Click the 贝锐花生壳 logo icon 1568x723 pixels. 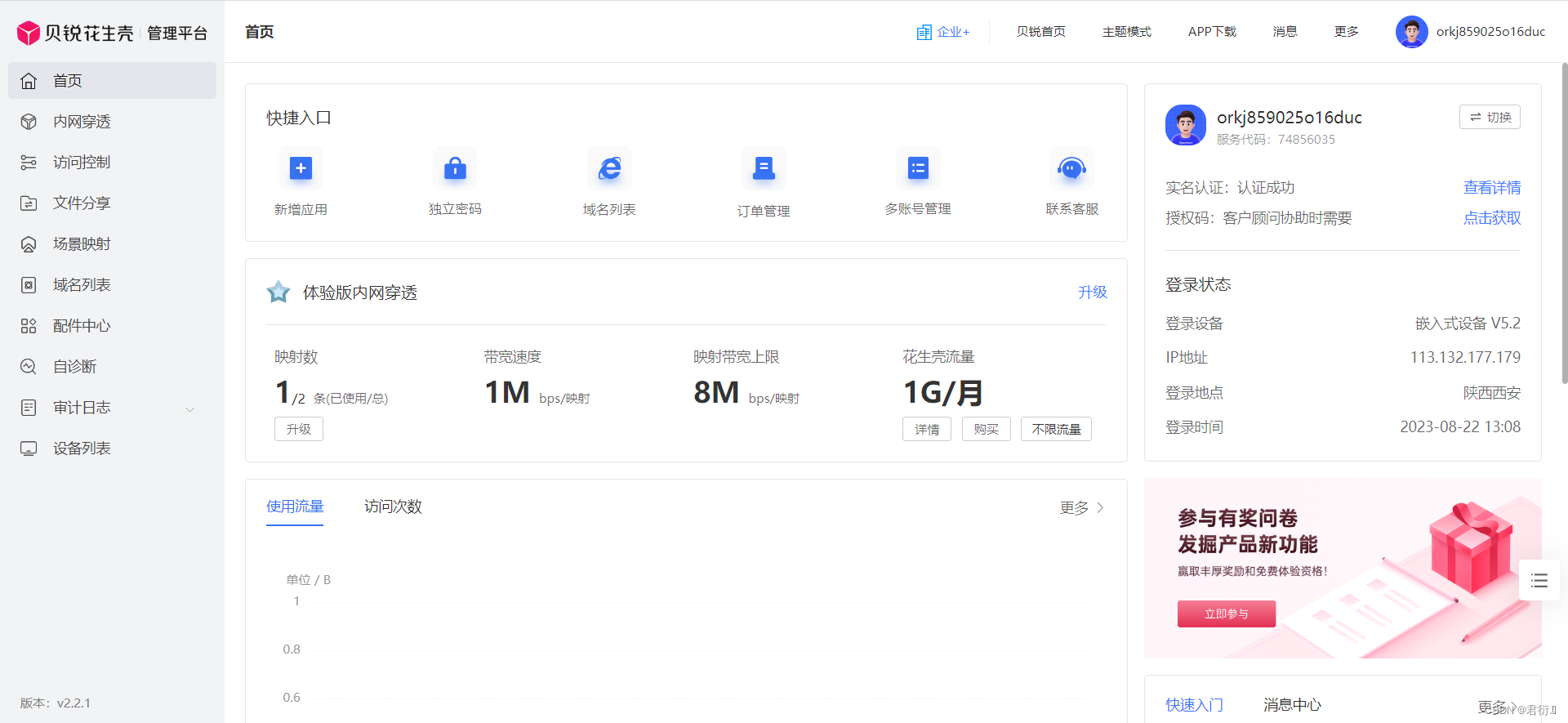[x=29, y=33]
